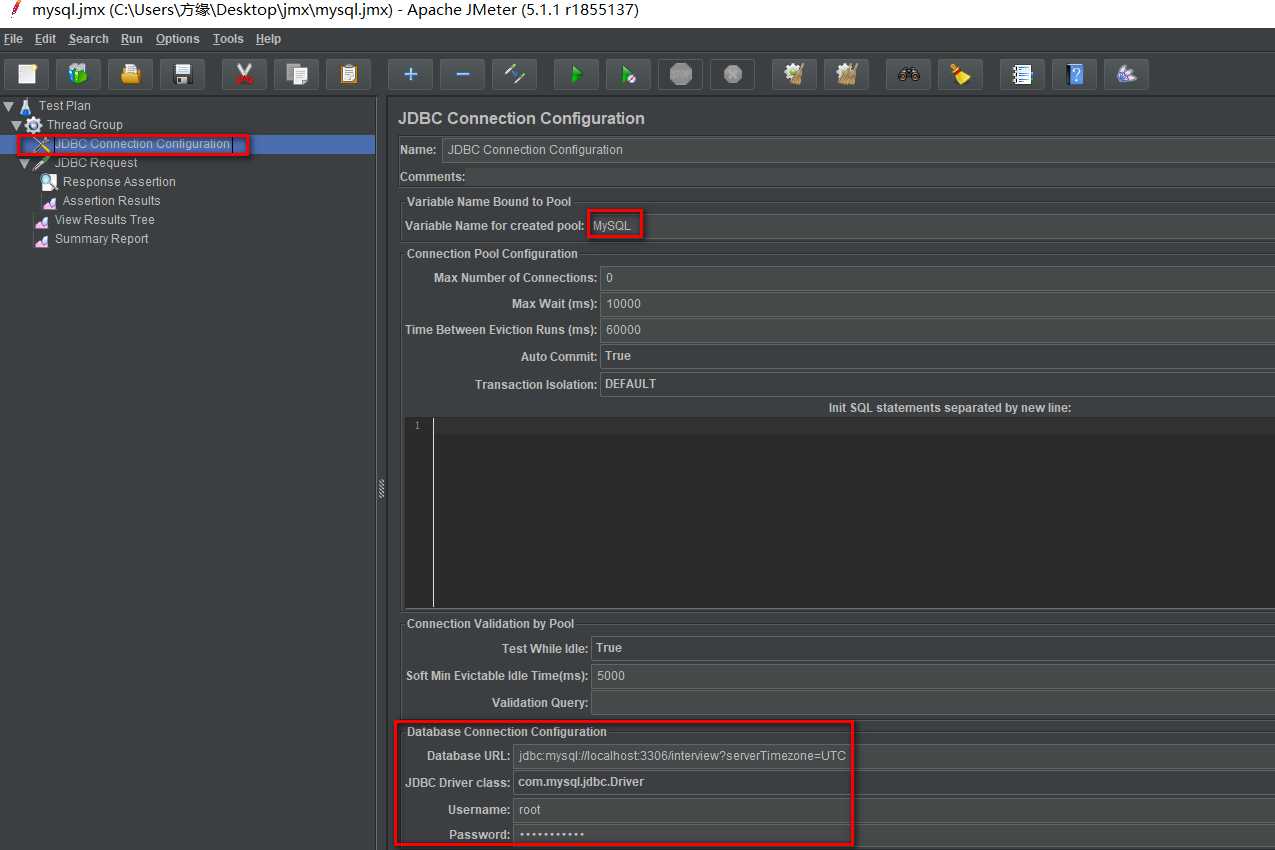Open the Templates toolbar icon
This screenshot has width=1275, height=850.
tap(78, 74)
